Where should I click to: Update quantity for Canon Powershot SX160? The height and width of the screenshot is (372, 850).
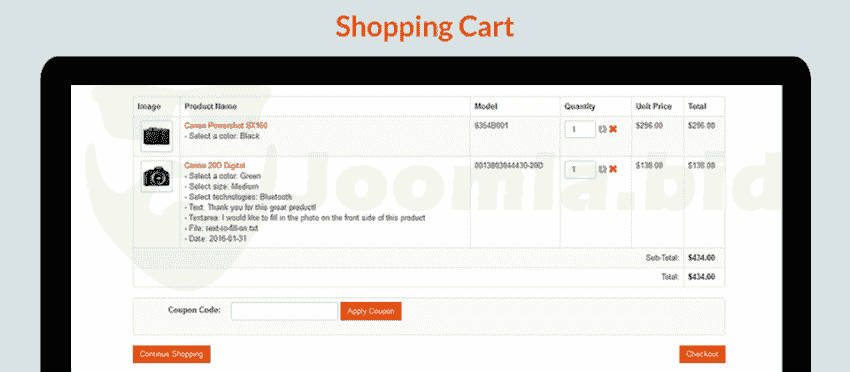pyautogui.click(x=602, y=129)
